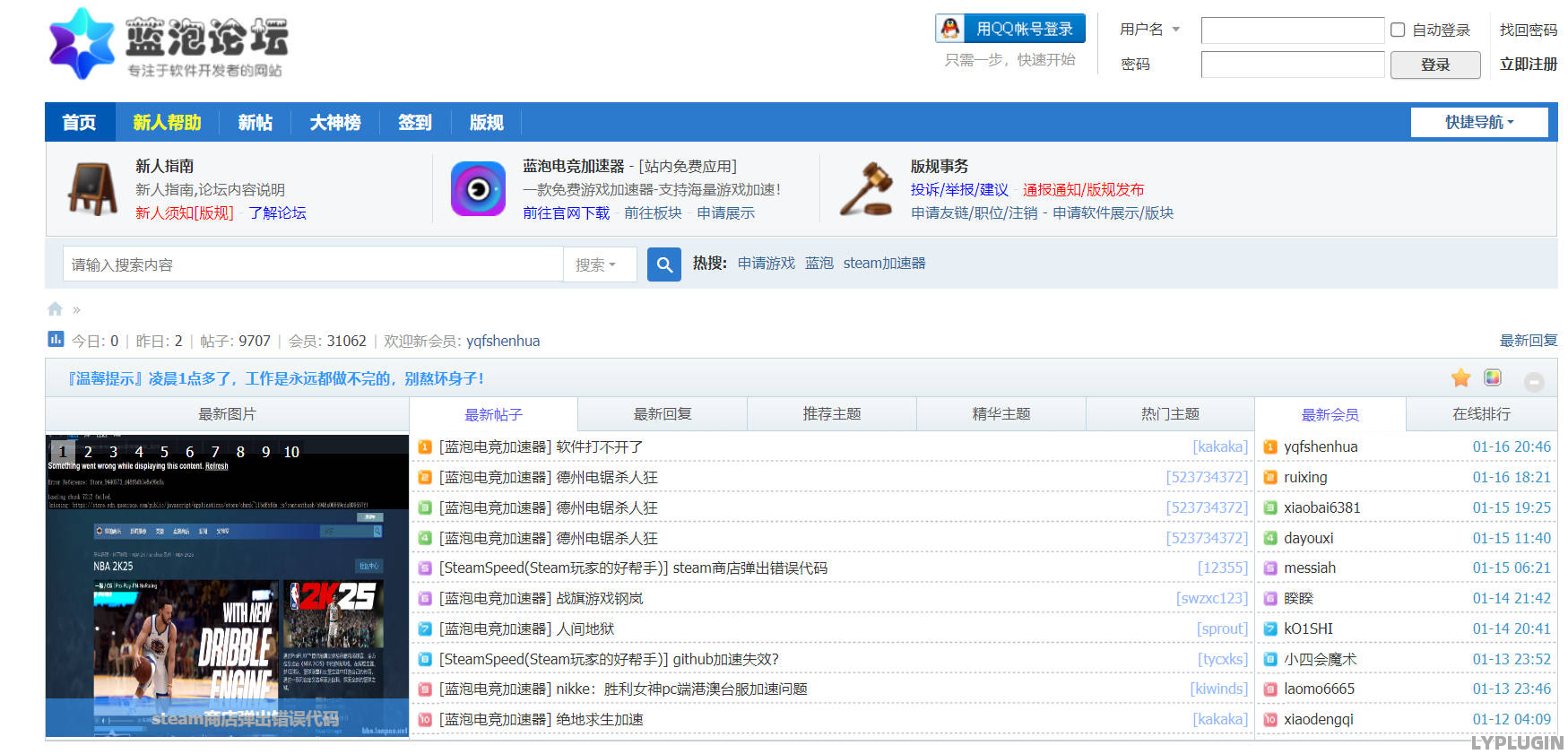Switch to the 精华主题 tab
Viewport: 1568px width, 754px height.
pos(1001,414)
